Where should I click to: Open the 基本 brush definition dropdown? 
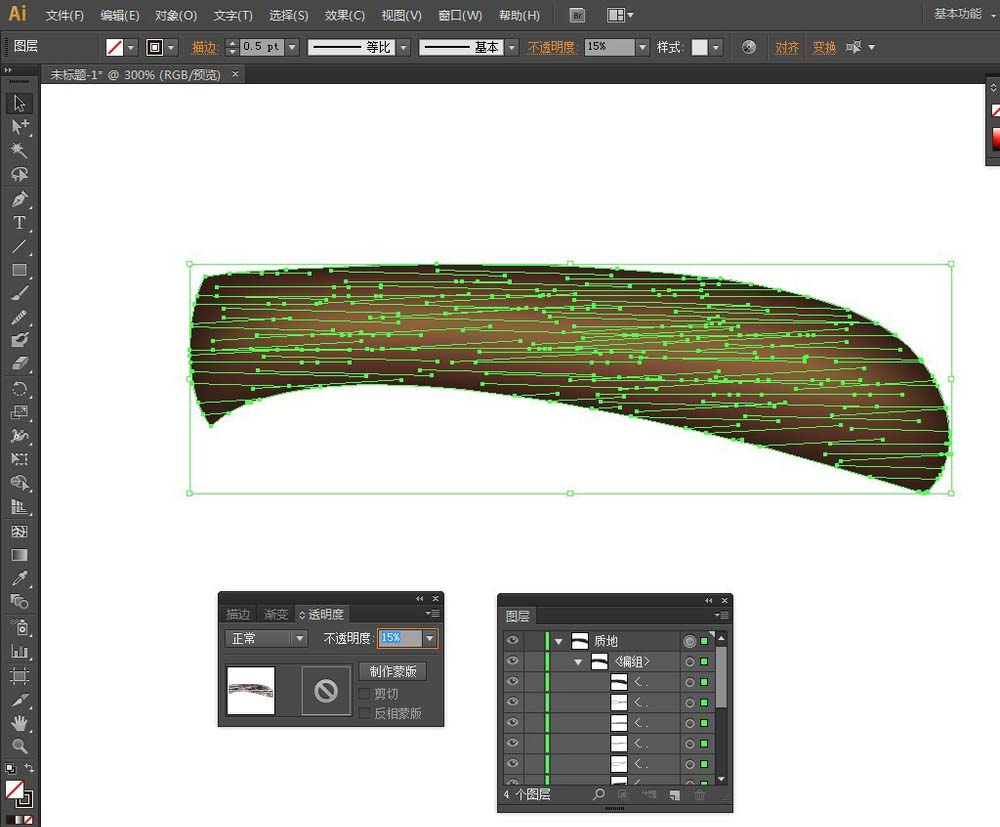511,47
